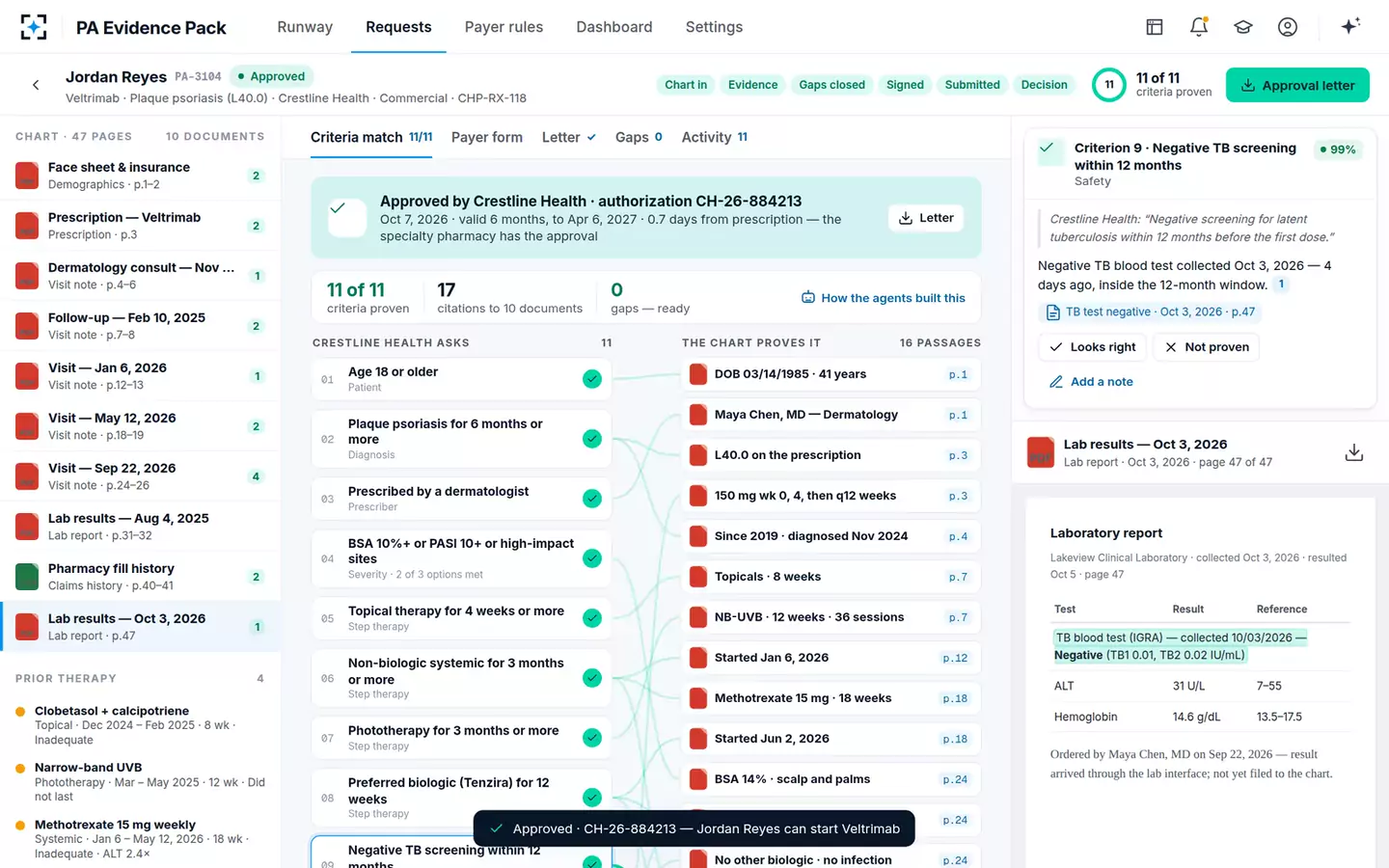1389x868 pixels.
Task: Open the Visit — Sep 22, 2026 document
Action: (x=141, y=476)
